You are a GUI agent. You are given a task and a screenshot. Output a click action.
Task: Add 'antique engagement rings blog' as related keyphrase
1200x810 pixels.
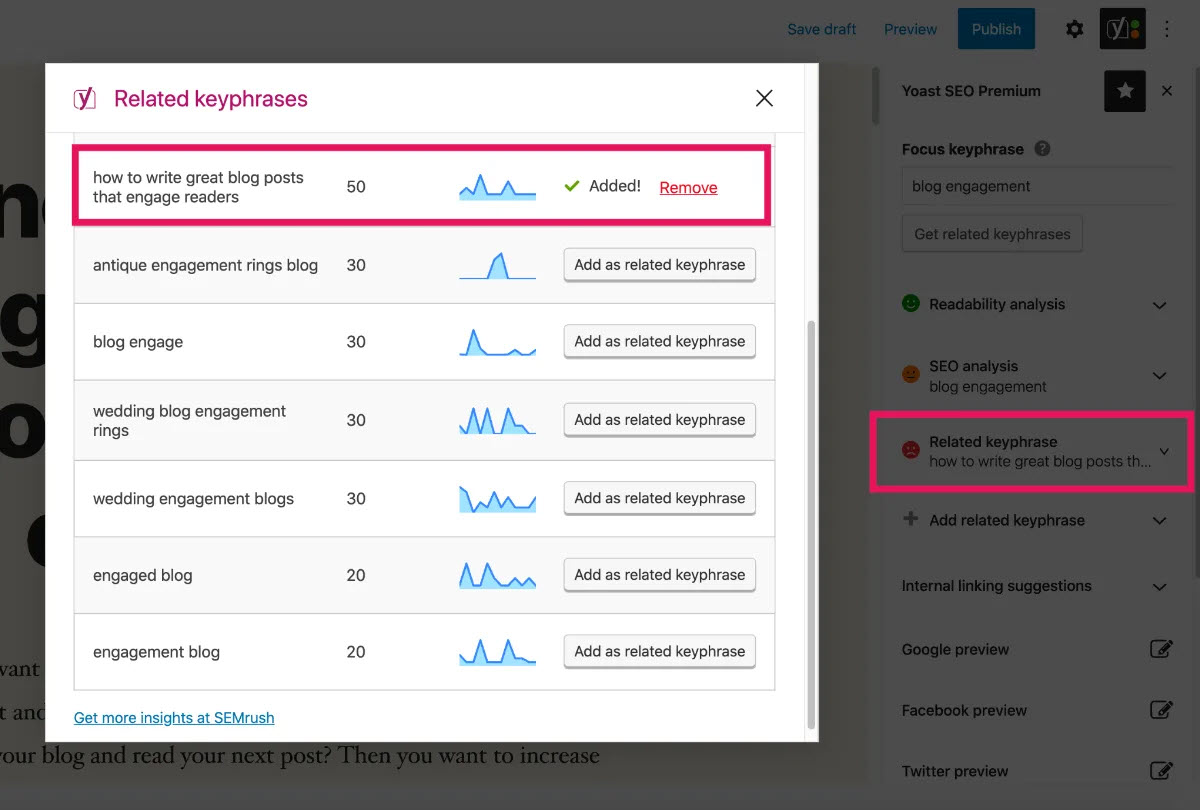point(660,265)
